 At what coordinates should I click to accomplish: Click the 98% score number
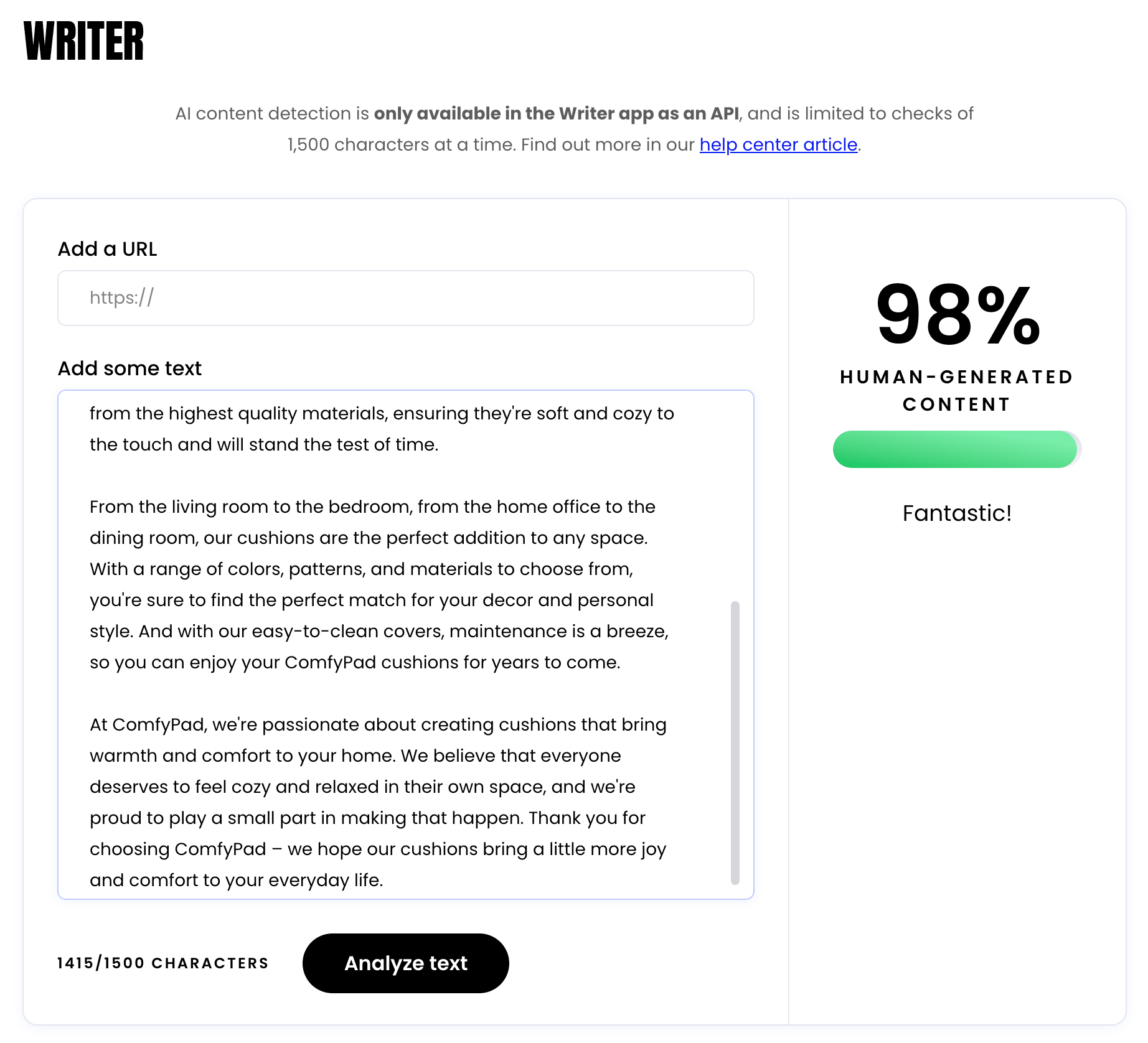pyautogui.click(x=957, y=314)
